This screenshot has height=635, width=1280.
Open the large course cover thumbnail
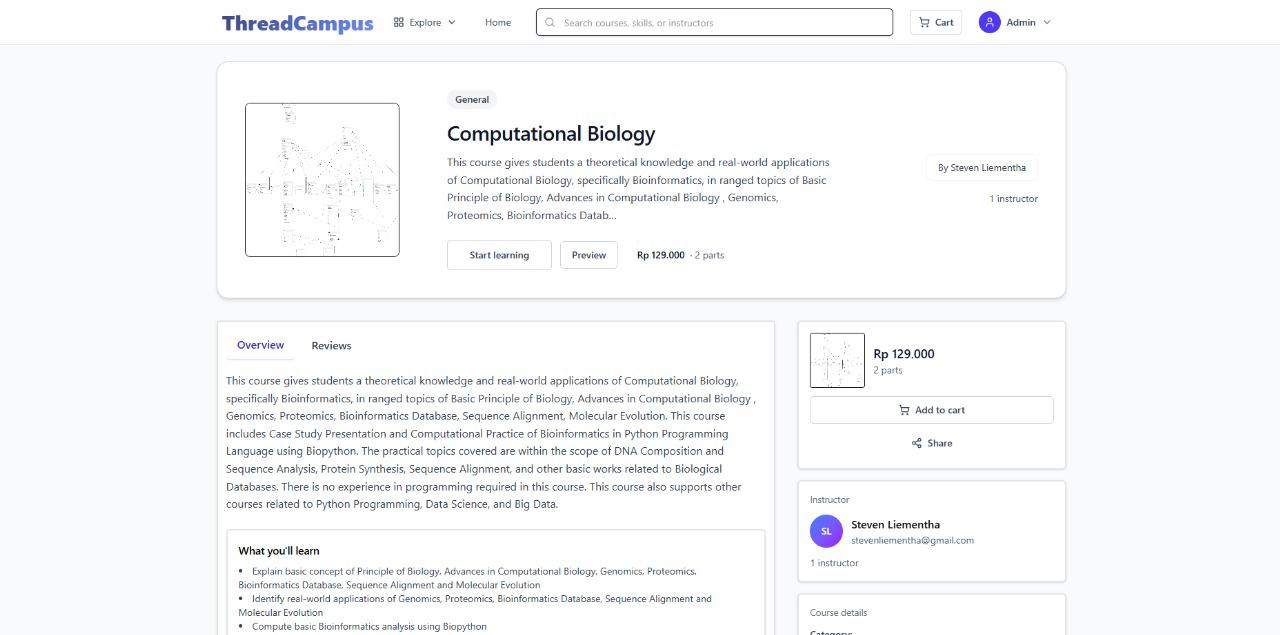[x=322, y=180]
